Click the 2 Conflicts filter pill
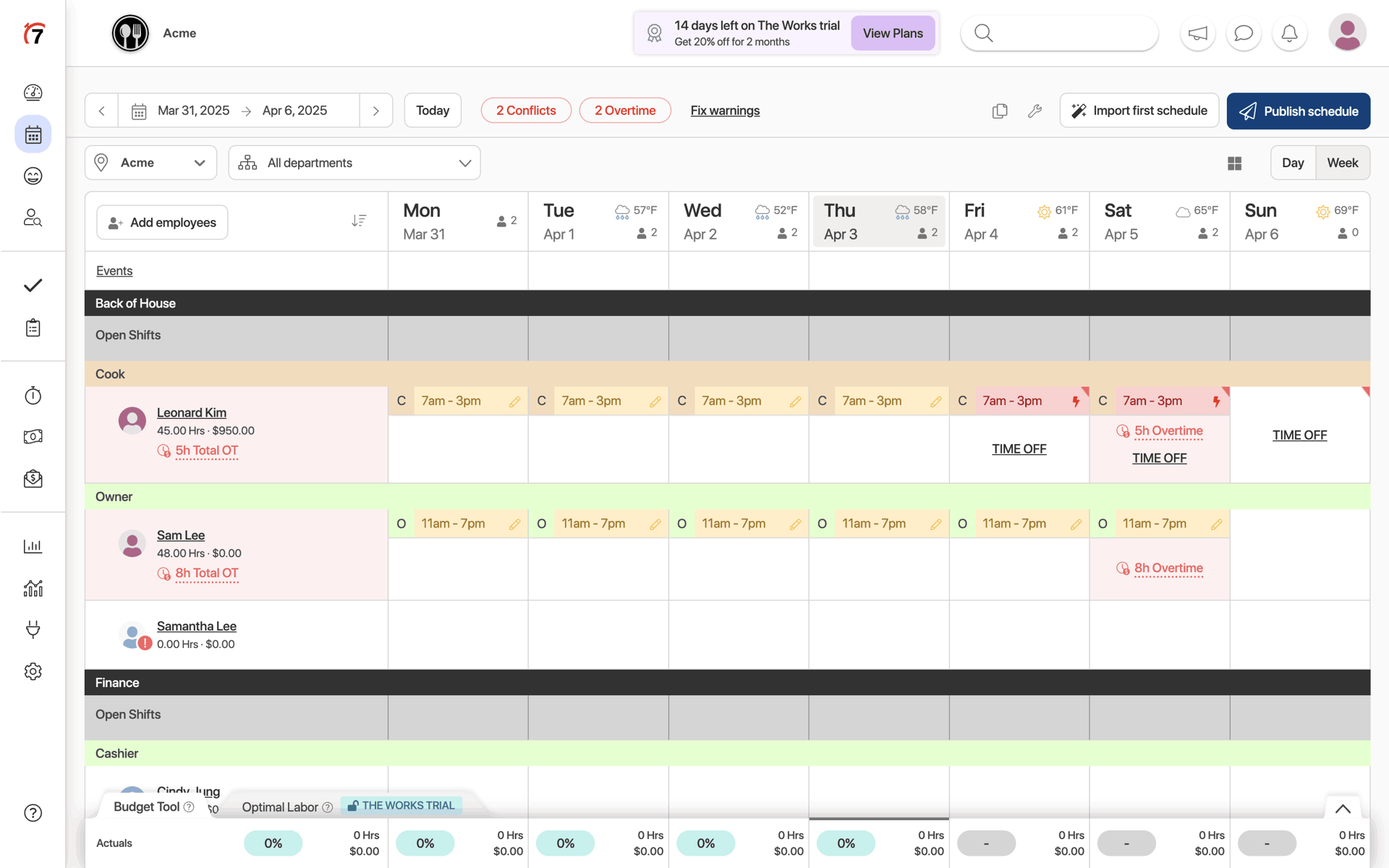Screen dimensions: 1389x868 (x=526, y=111)
